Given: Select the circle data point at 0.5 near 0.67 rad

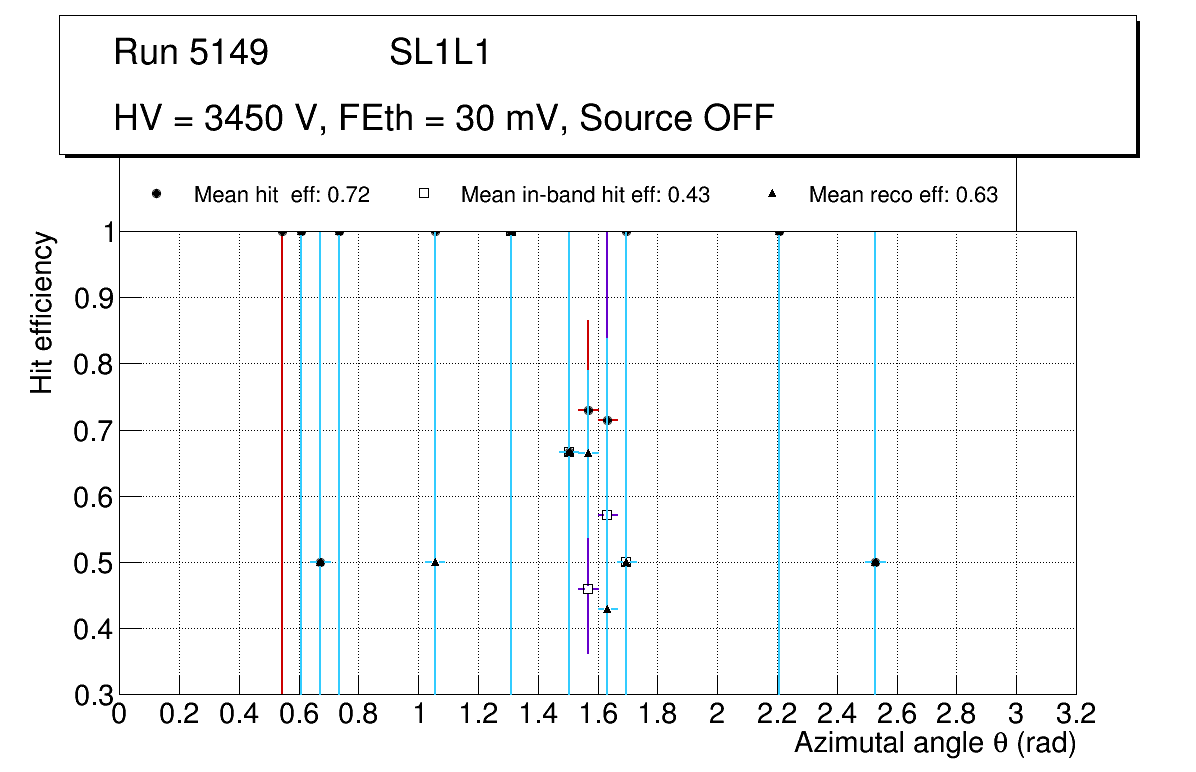Looking at the screenshot, I should [320, 562].
